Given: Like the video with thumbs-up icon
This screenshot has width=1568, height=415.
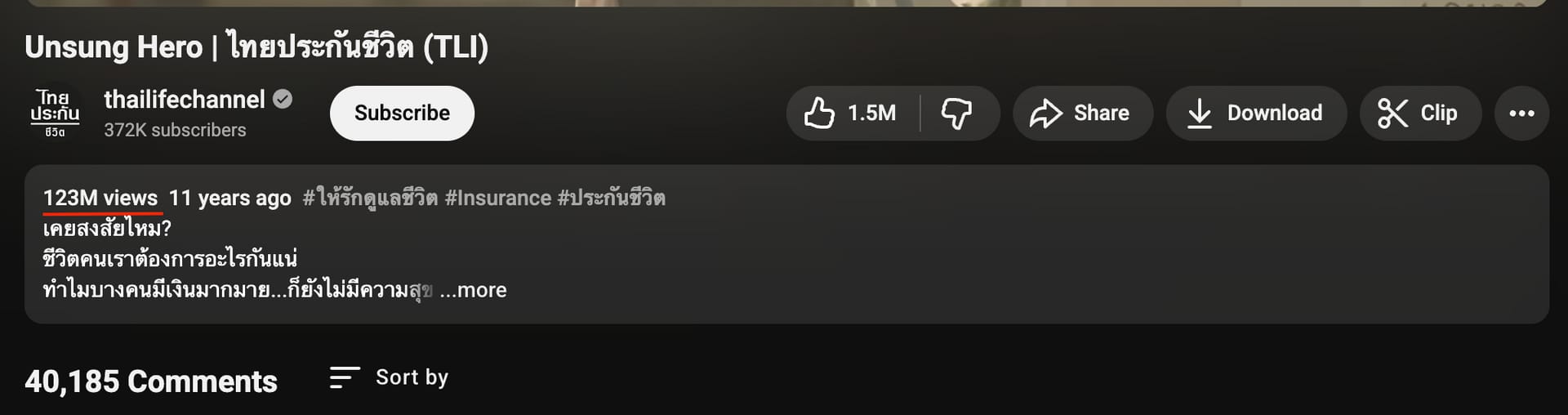Looking at the screenshot, I should (819, 114).
